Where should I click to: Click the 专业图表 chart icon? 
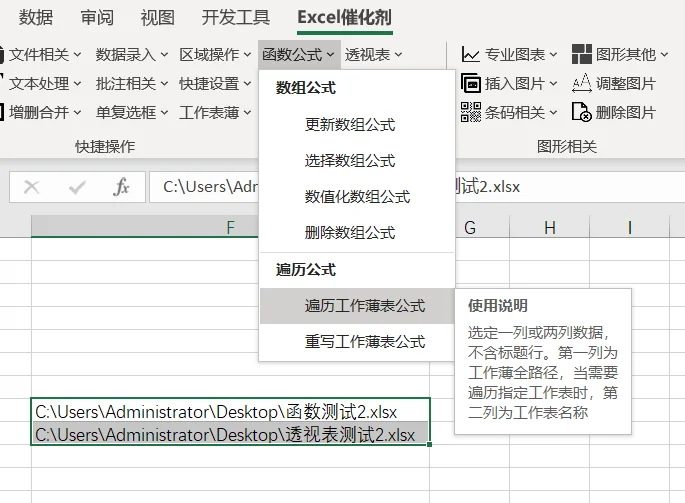471,55
